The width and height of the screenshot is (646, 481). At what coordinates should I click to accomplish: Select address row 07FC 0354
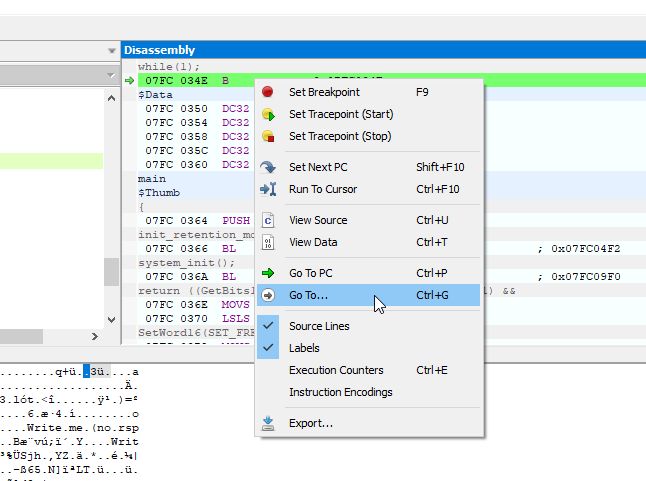[x=197, y=123]
